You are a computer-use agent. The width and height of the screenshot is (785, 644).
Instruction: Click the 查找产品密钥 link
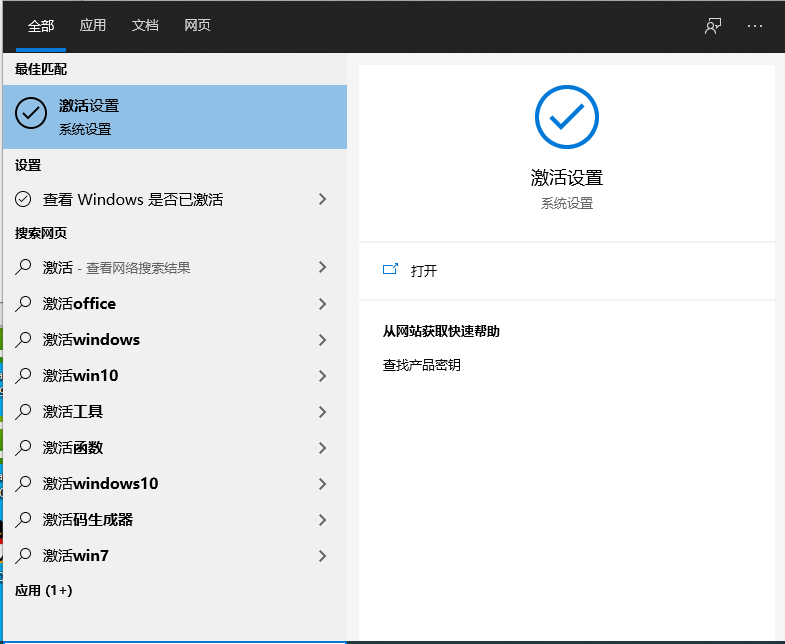coord(422,365)
